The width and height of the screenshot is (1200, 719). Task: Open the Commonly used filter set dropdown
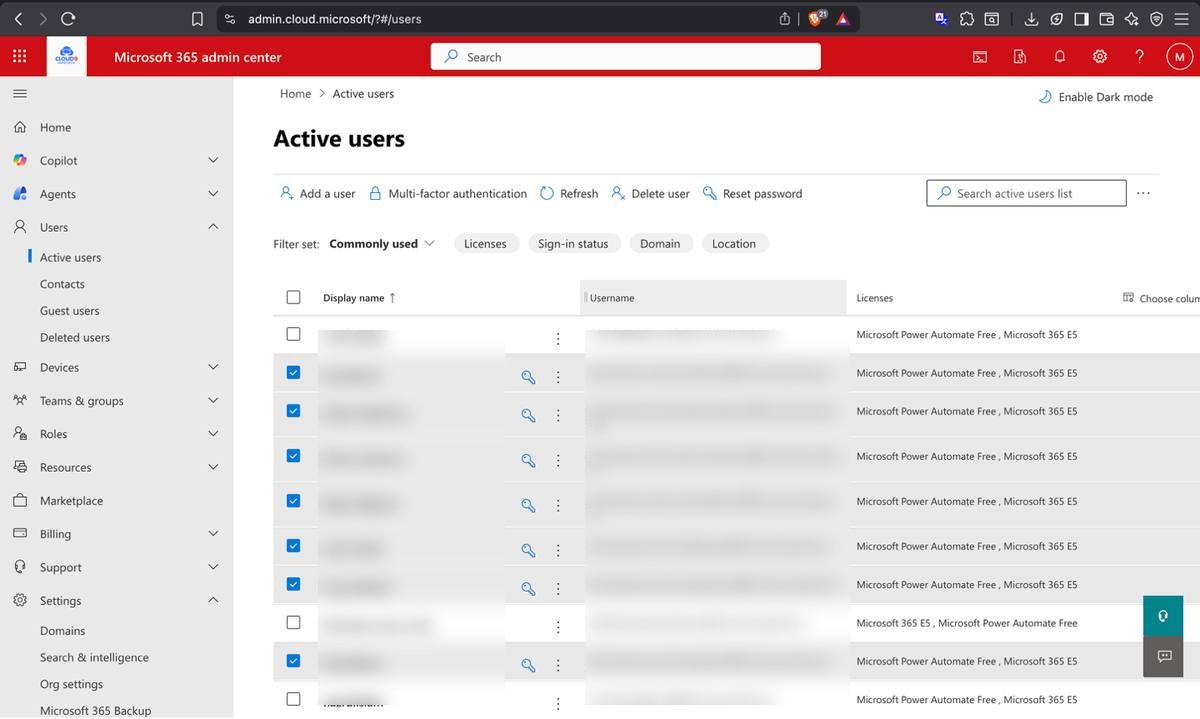point(382,243)
